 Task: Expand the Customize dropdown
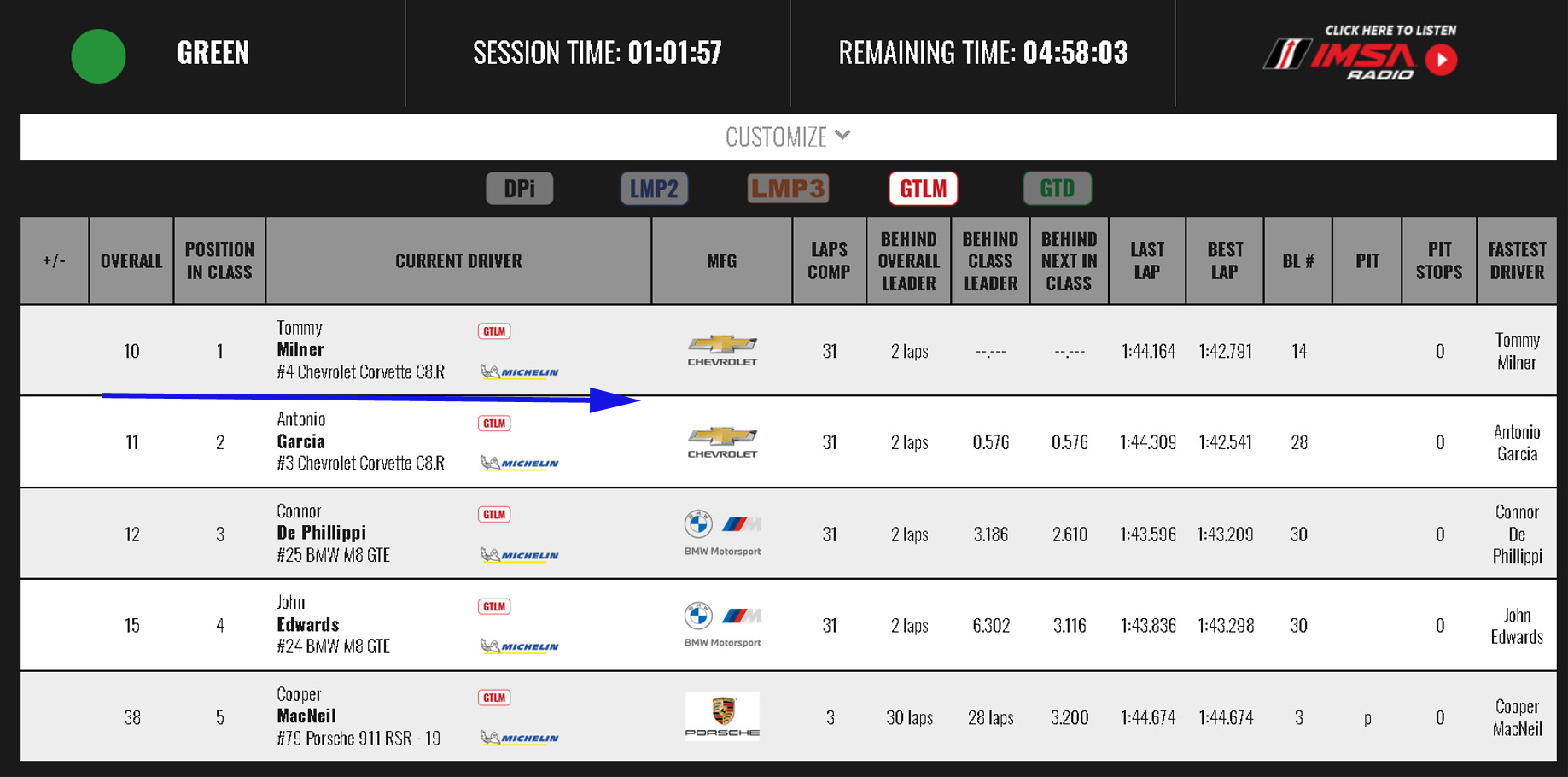click(x=777, y=137)
